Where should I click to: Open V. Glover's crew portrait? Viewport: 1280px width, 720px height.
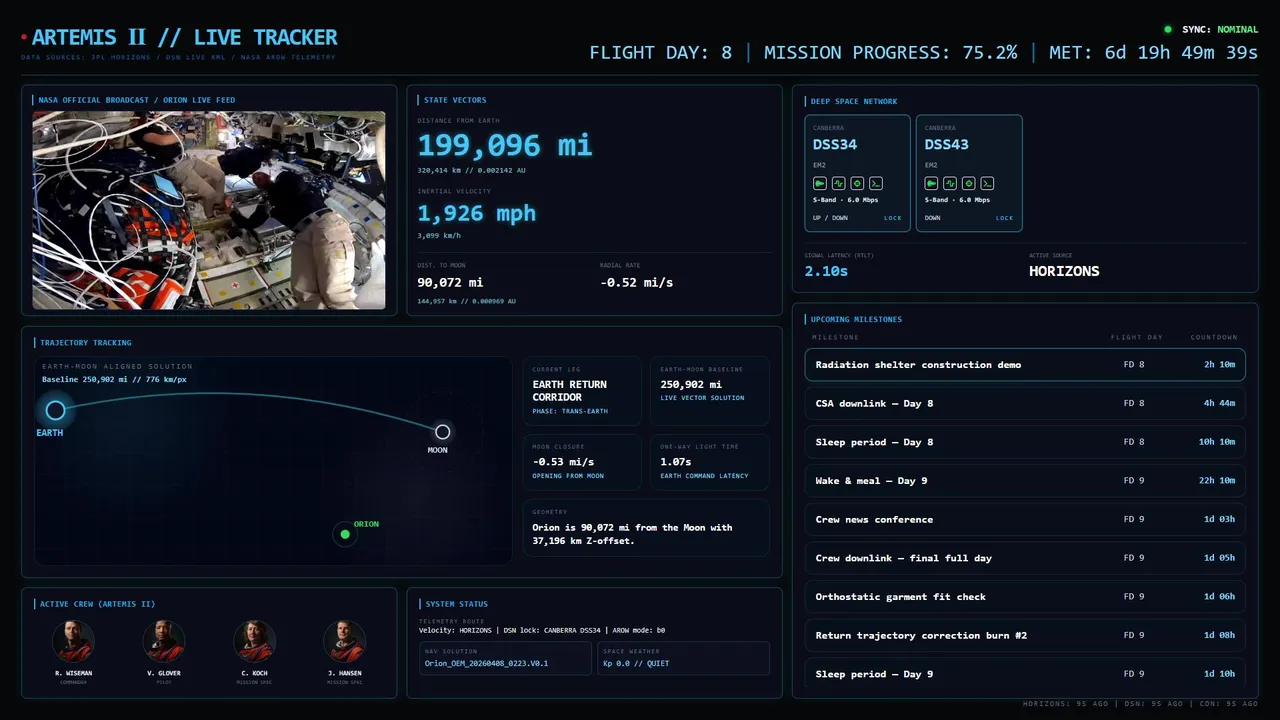point(164,641)
